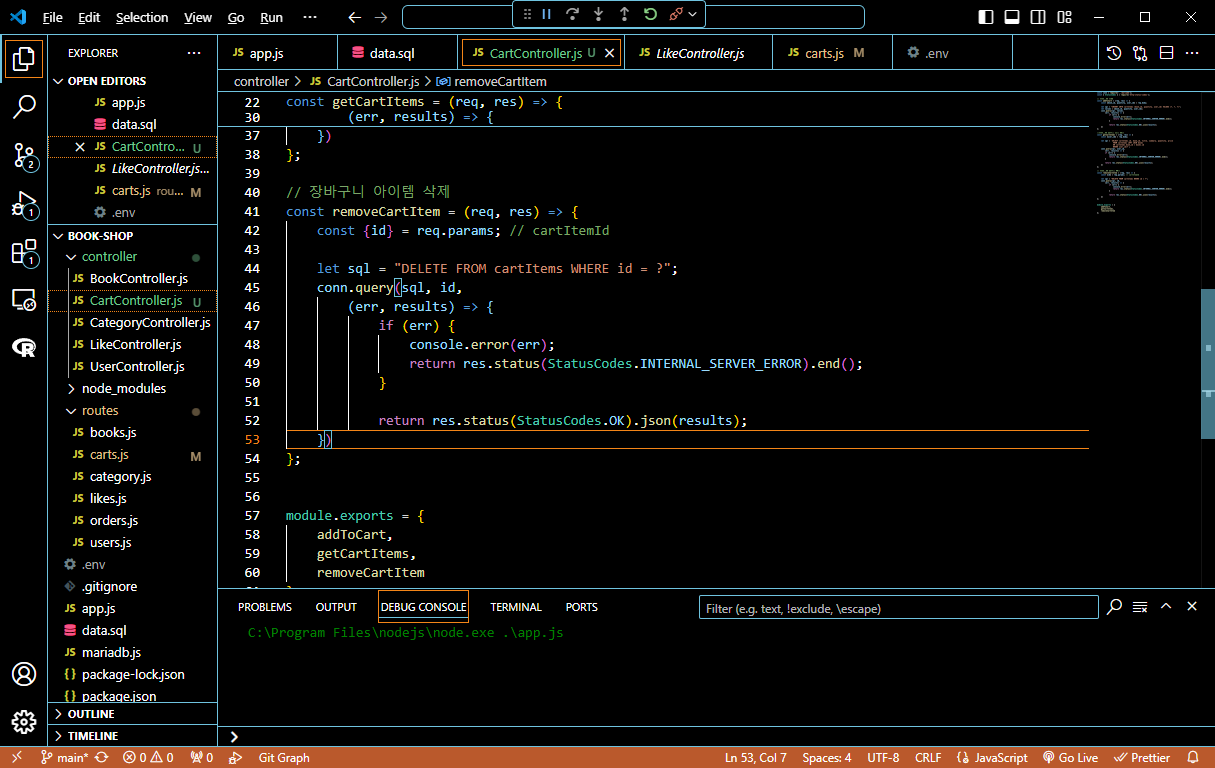Clear the debug console

coord(1140,607)
